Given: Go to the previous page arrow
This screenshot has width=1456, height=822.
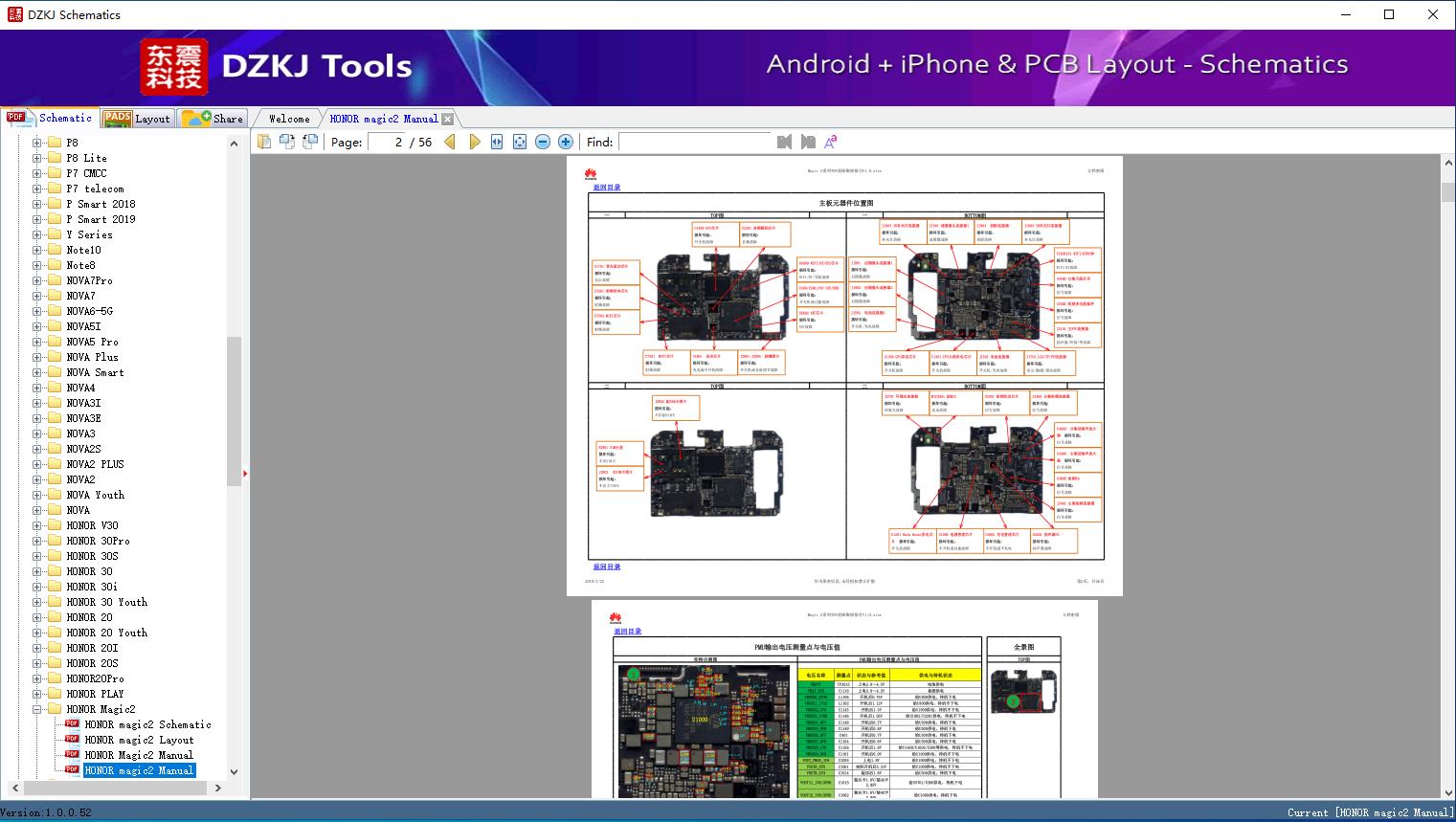Looking at the screenshot, I should (450, 142).
